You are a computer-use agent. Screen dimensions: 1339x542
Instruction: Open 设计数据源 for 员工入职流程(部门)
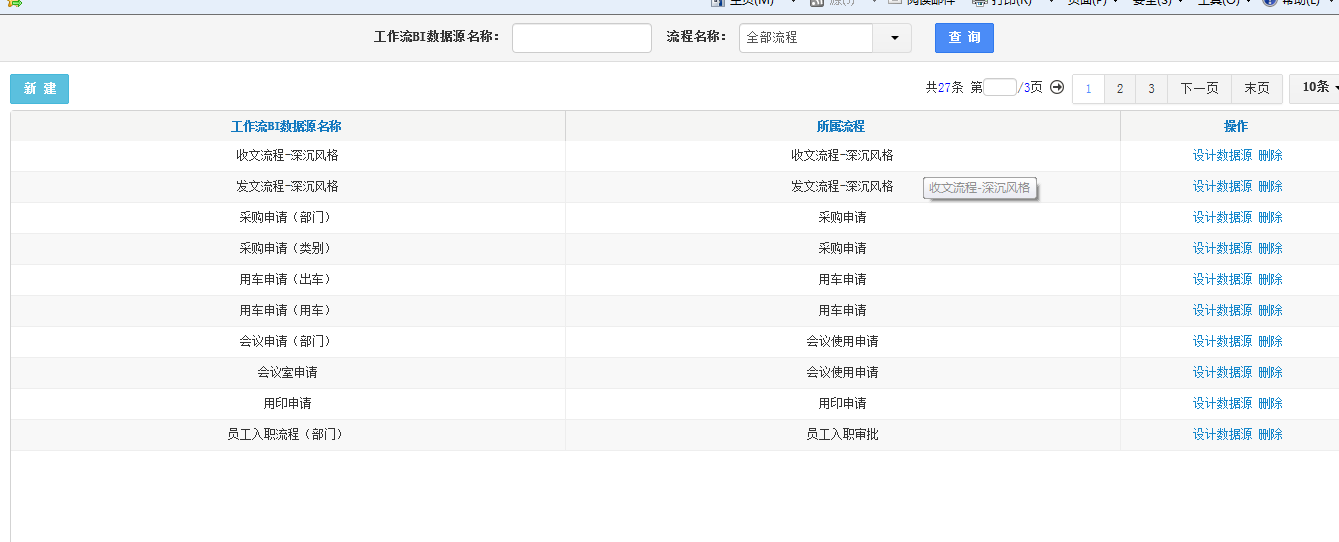coord(1222,435)
